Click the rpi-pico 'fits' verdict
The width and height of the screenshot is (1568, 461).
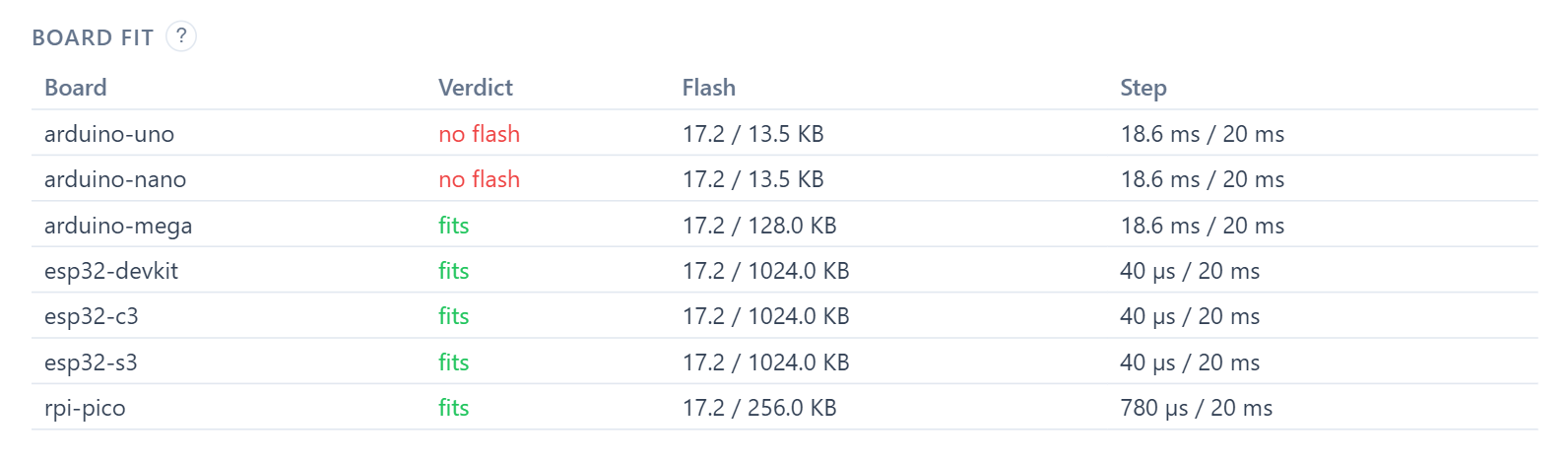click(x=454, y=408)
